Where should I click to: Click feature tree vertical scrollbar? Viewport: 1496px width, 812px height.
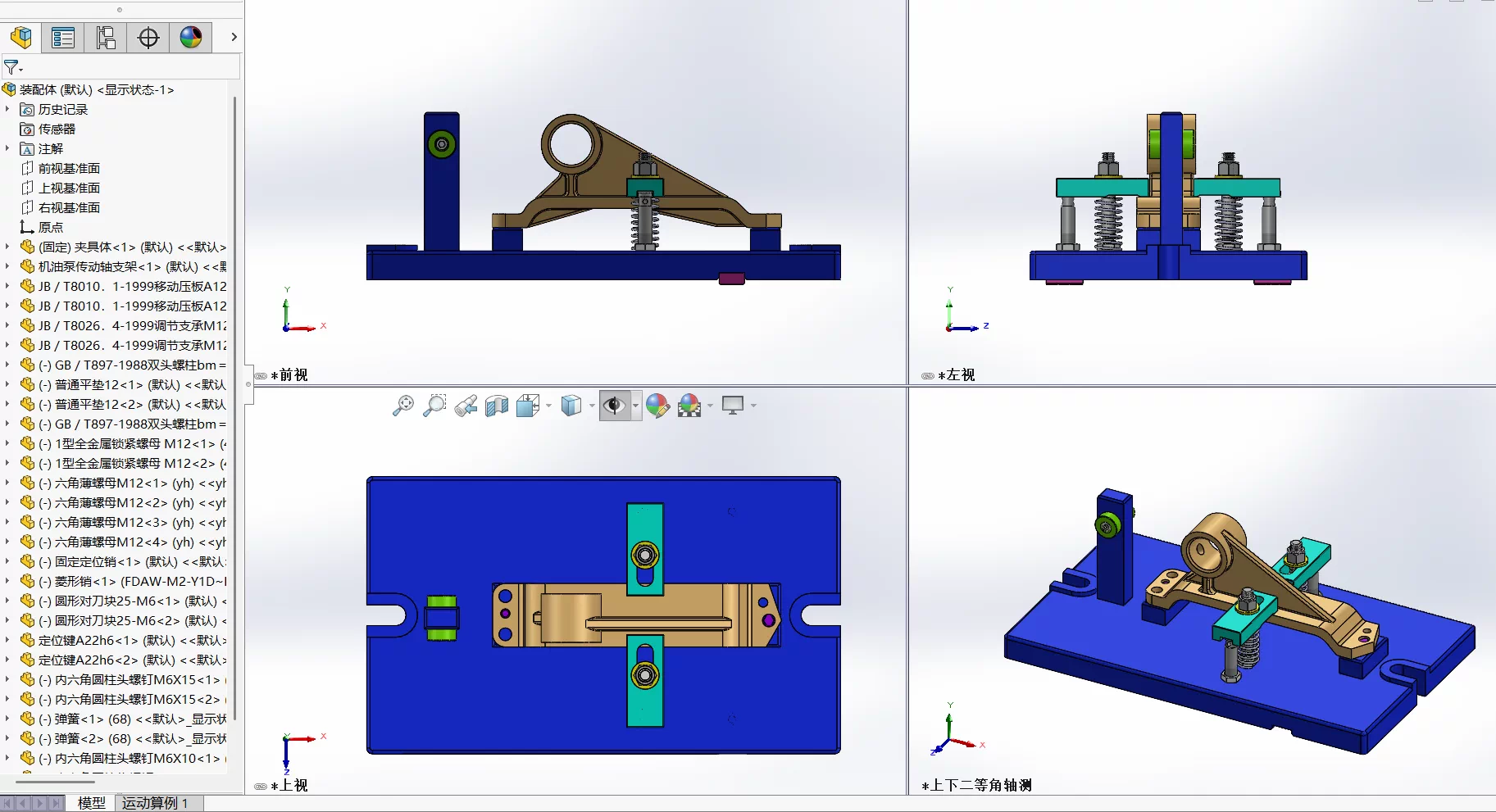click(236, 410)
